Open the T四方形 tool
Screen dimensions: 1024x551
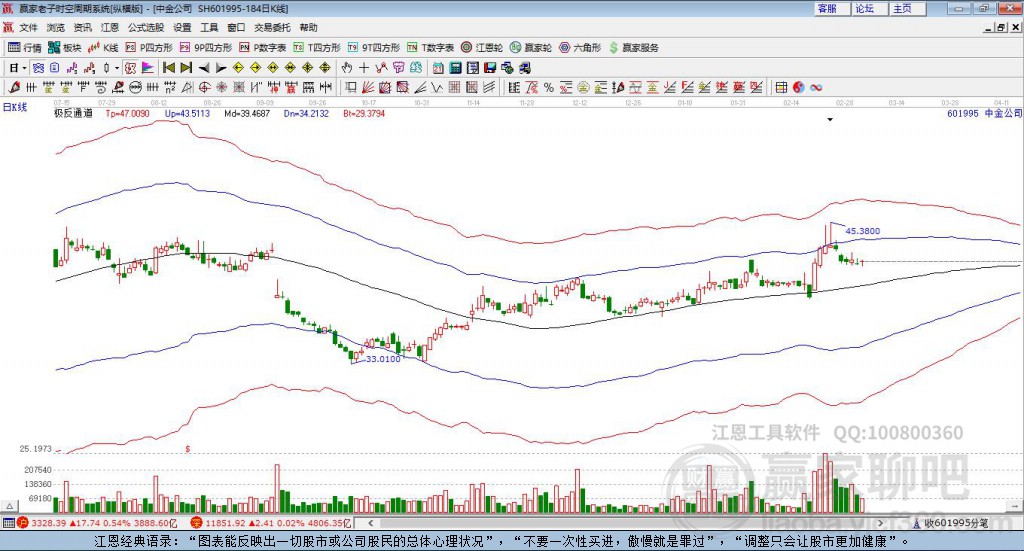317,48
